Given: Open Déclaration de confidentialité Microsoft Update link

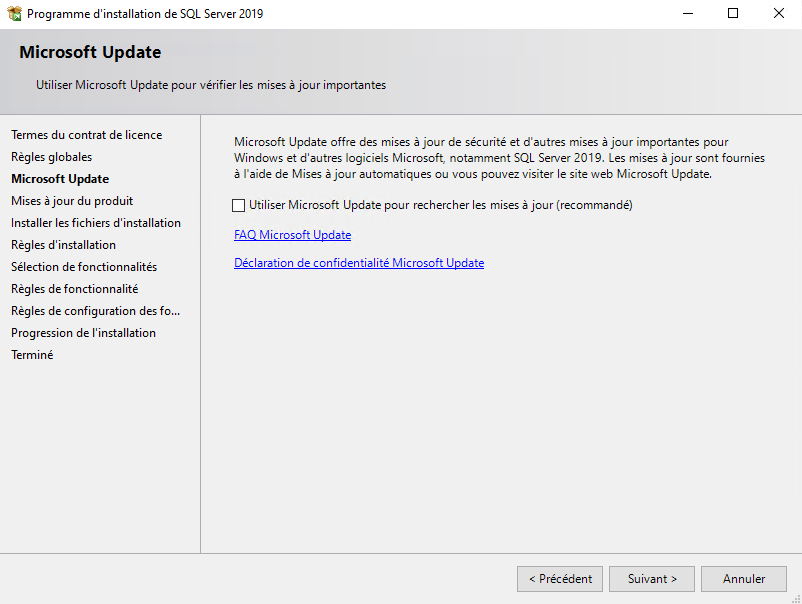Looking at the screenshot, I should (358, 263).
